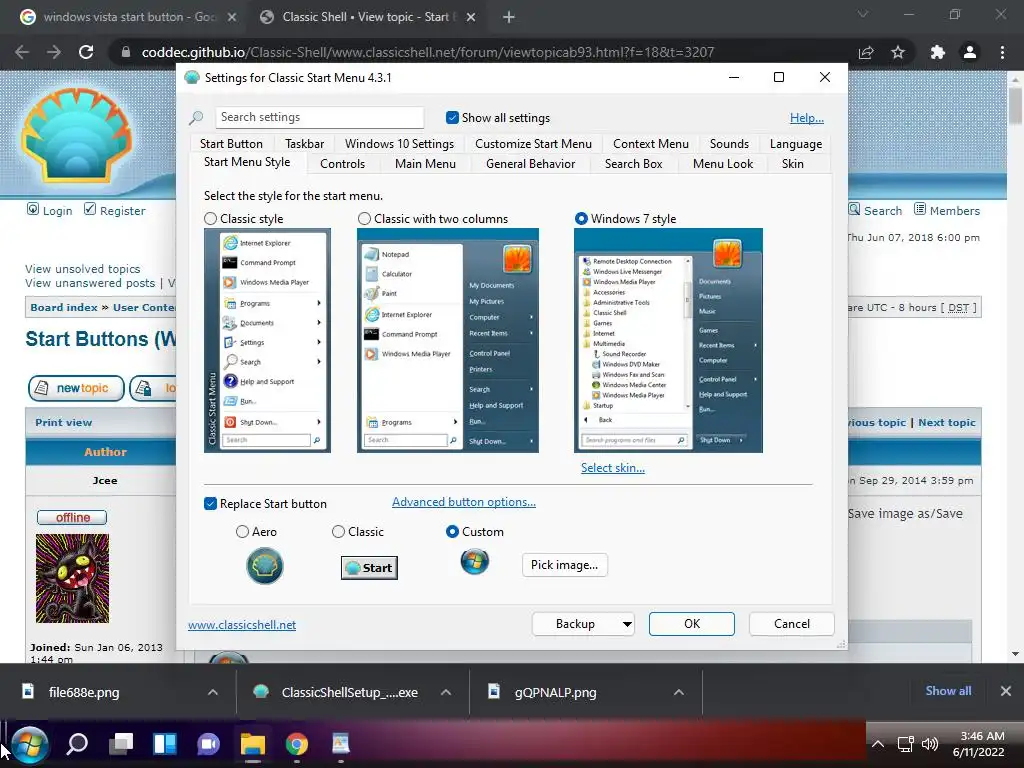
Task: Open the Controls tab
Action: point(342,164)
